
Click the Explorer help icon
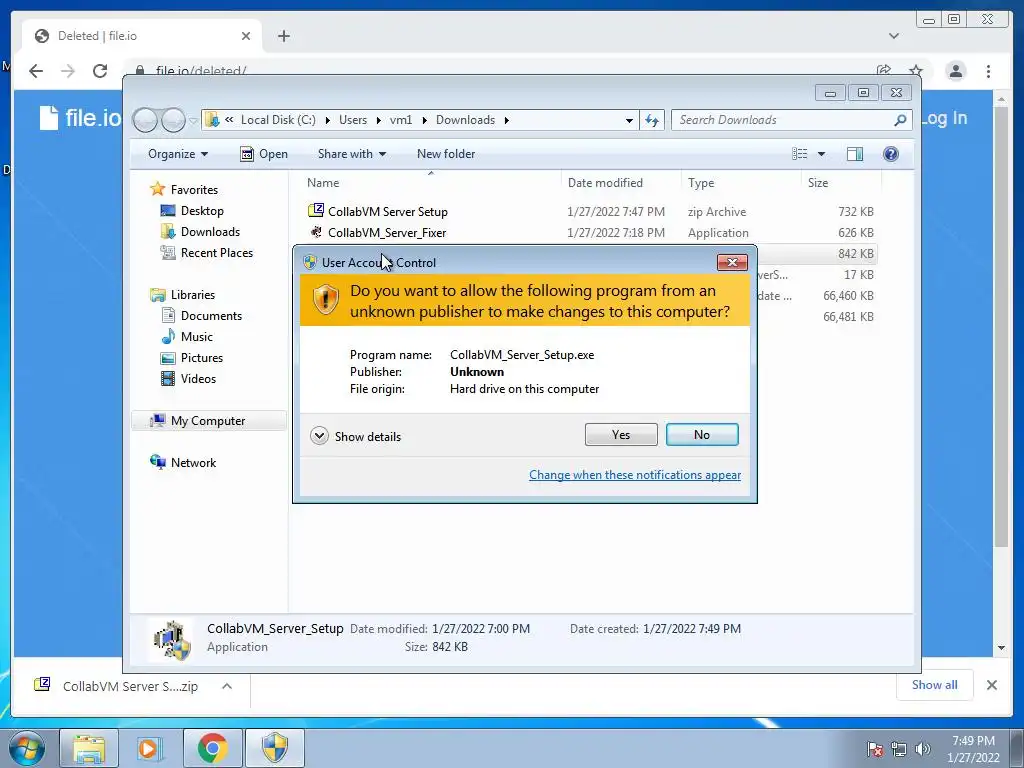click(x=891, y=153)
